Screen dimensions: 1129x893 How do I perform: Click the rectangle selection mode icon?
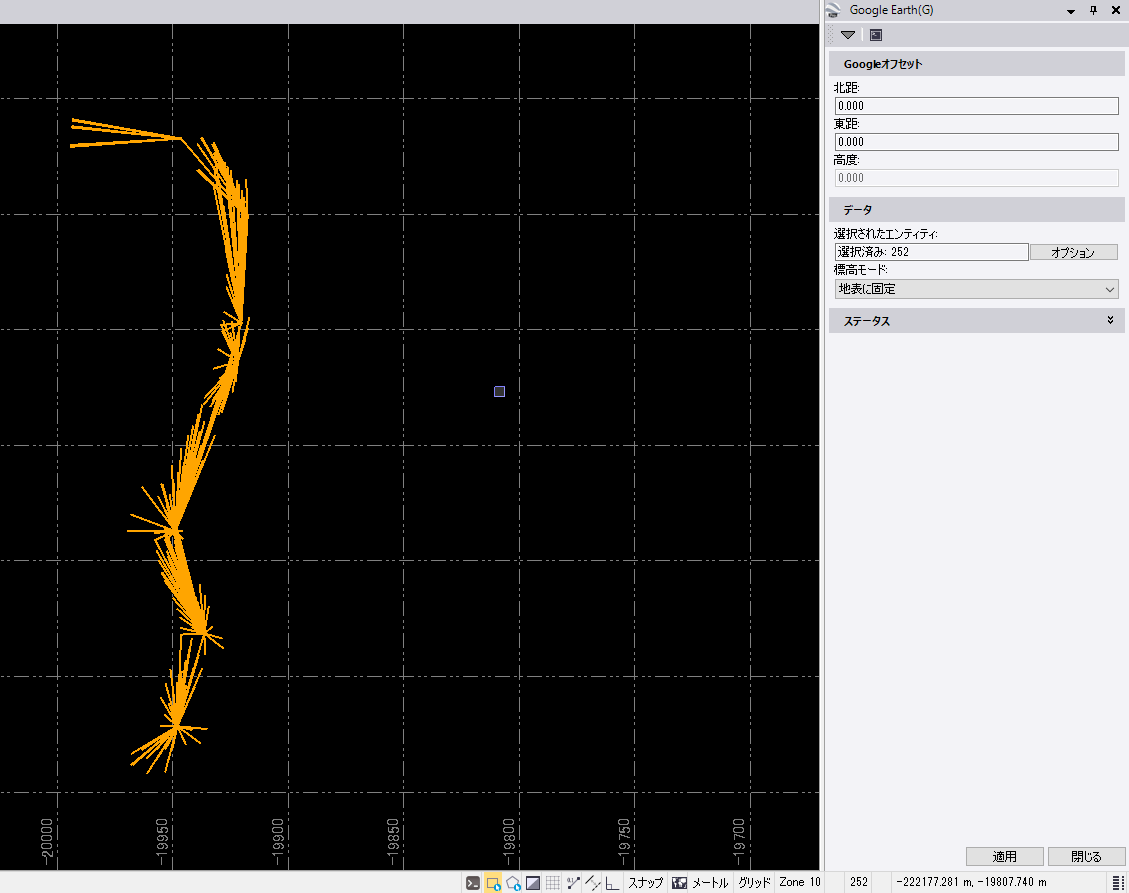[493, 883]
